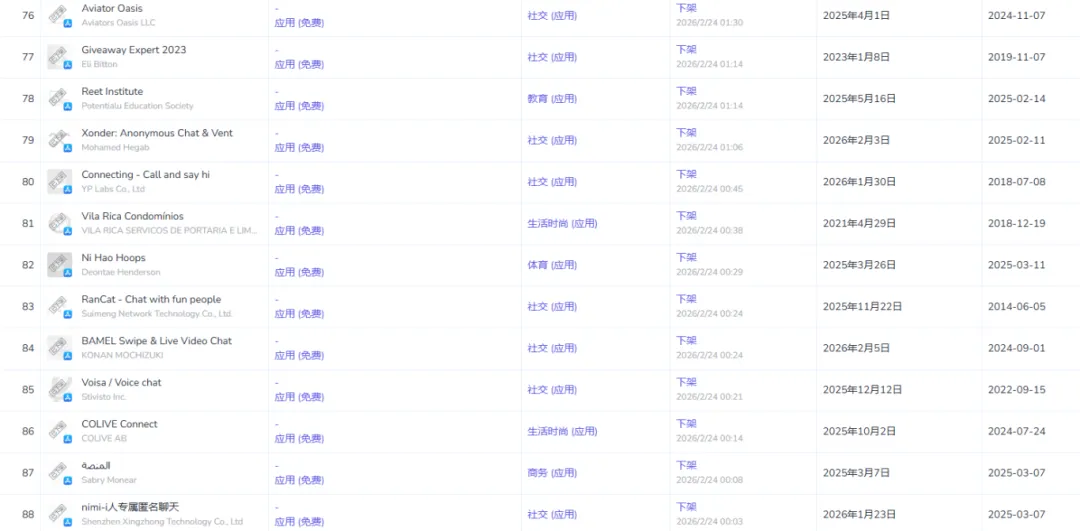
Task: Click the Ni Hao Hoops app icon
Action: coord(59,265)
